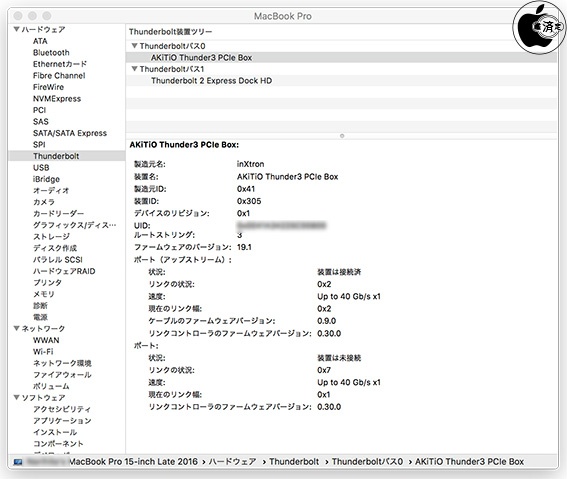Click the inXtron manufacturer value
567x479 pixels.
[250, 164]
